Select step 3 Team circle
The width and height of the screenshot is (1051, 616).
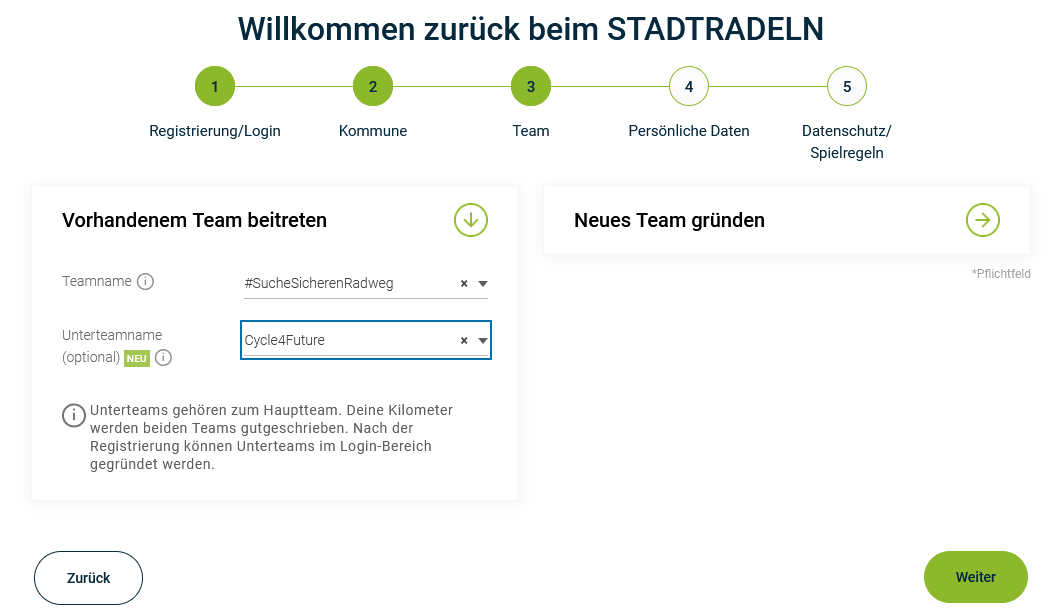point(531,87)
